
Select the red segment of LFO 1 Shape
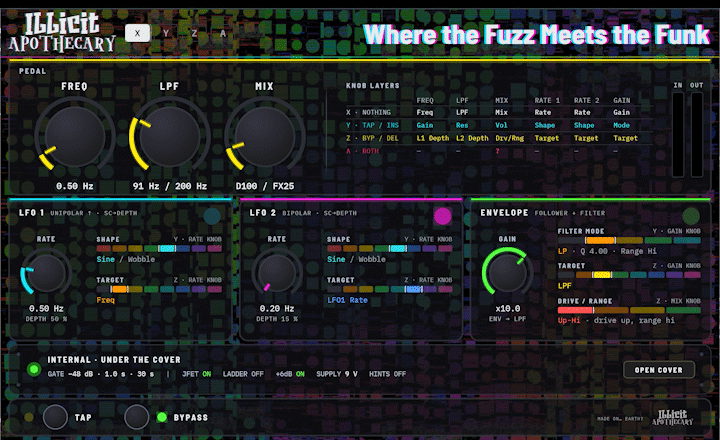click(104, 248)
